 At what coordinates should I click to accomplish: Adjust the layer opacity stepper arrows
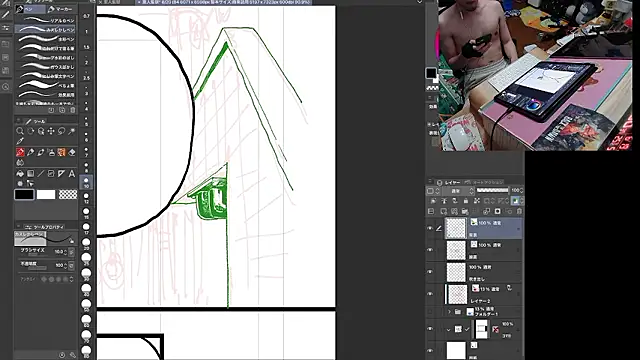click(x=522, y=191)
